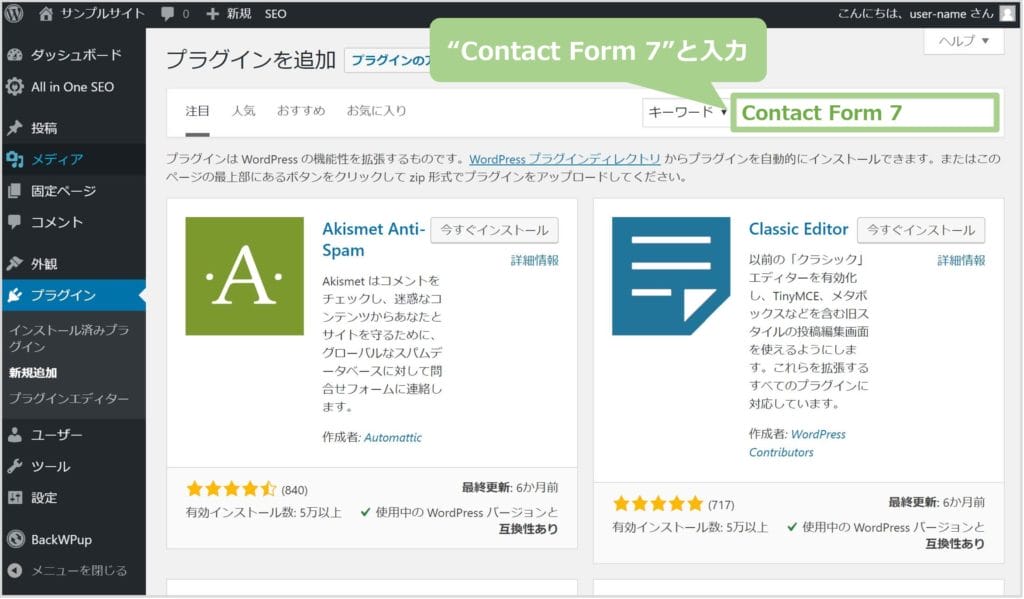The width and height of the screenshot is (1024, 599).
Task: Open All in One SEO menu item
Action: pos(72,86)
